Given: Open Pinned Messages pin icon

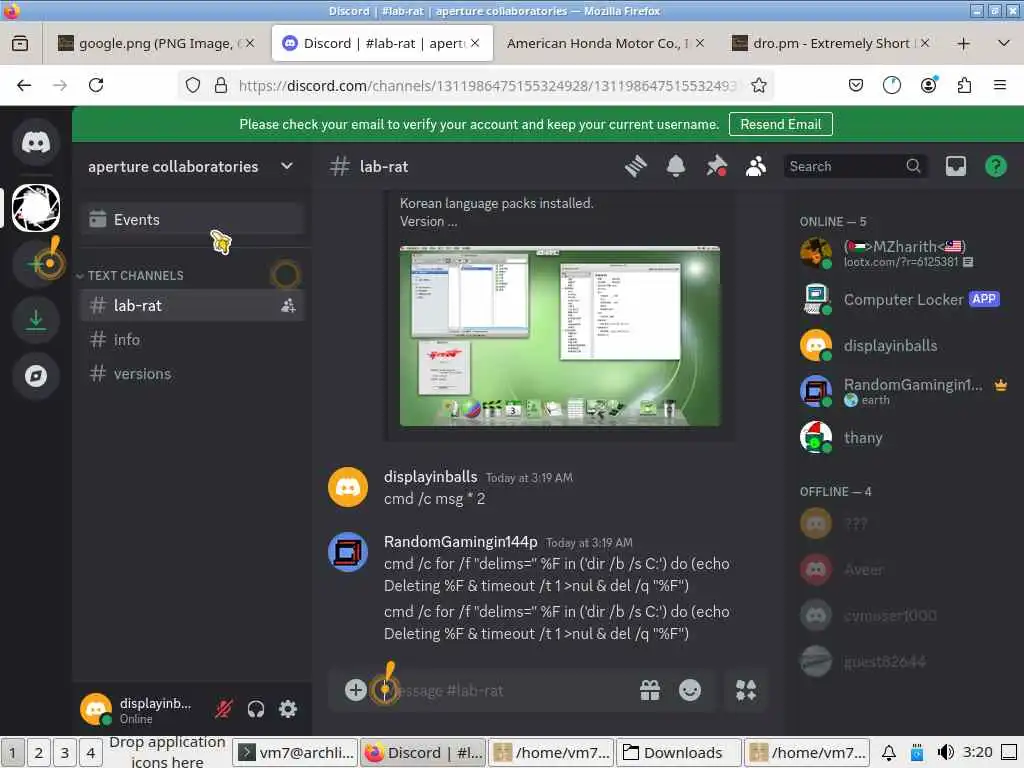Looking at the screenshot, I should [716, 167].
